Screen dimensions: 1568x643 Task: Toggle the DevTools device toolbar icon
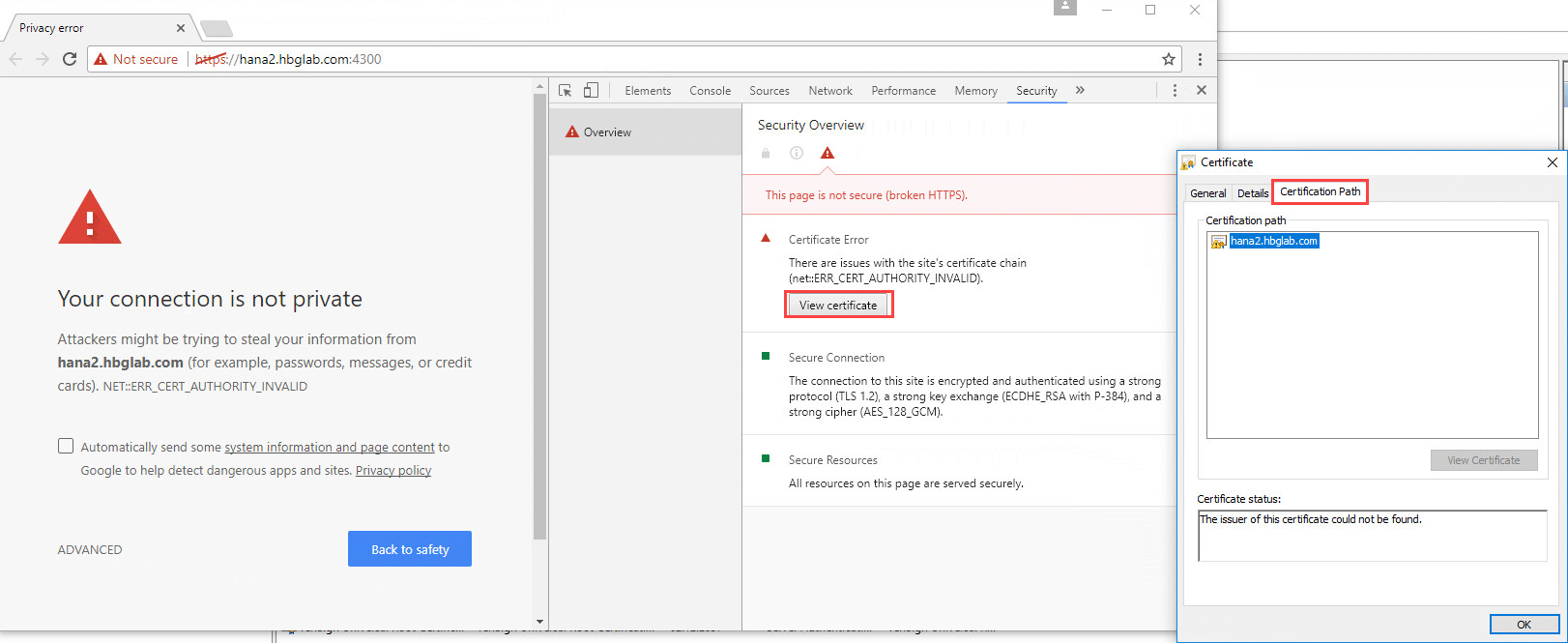pyautogui.click(x=591, y=90)
